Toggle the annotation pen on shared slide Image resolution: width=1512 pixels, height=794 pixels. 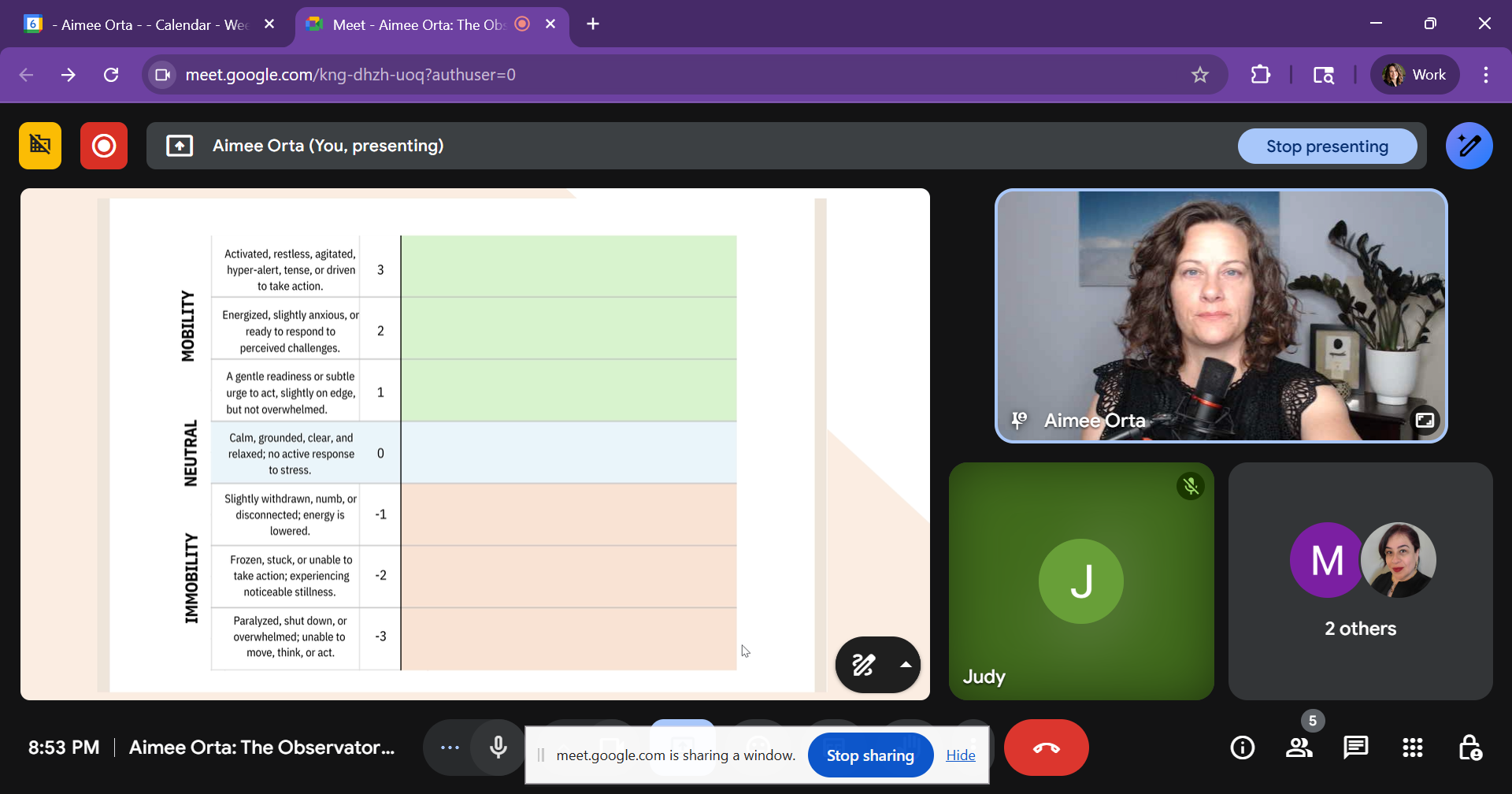[x=864, y=665]
